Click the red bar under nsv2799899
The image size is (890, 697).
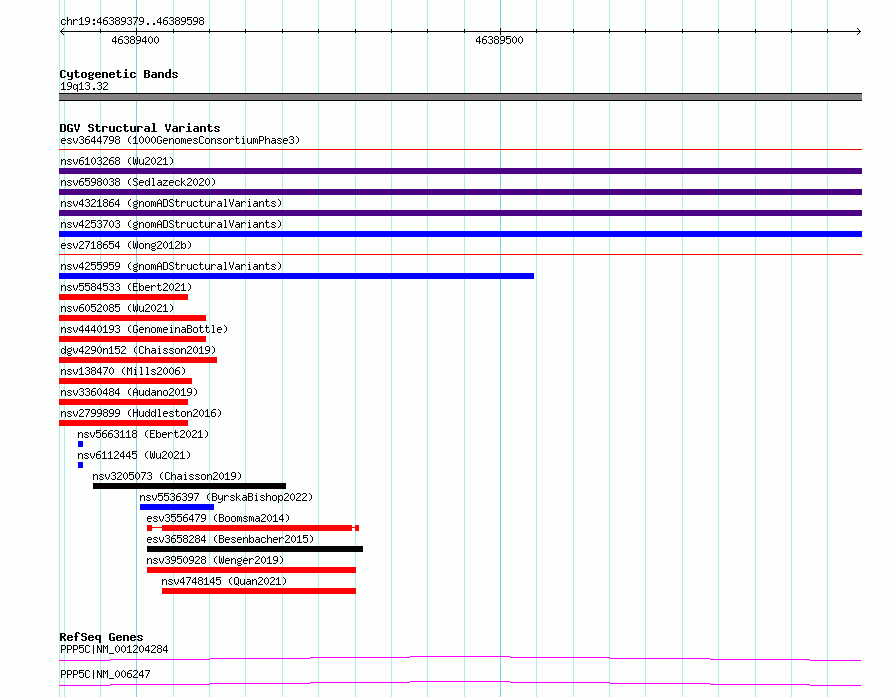coord(123,423)
